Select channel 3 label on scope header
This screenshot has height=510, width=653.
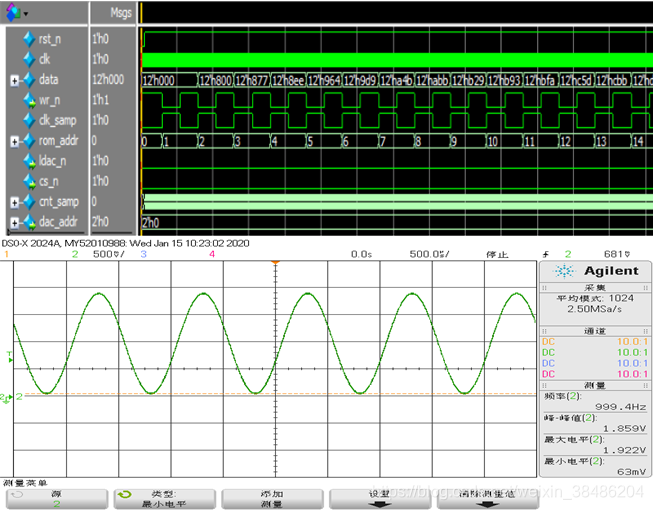click(144, 254)
